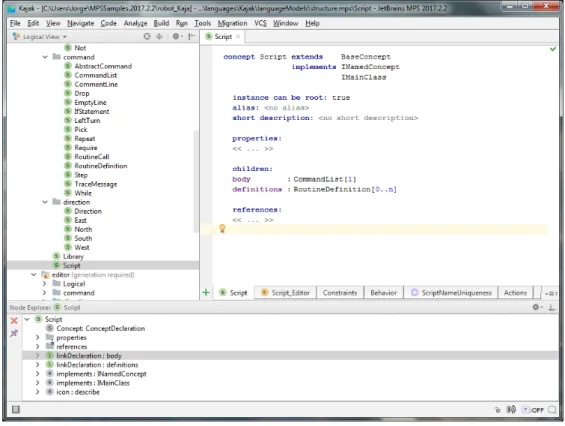Close the Script editor tab
This screenshot has width=565, height=426.
pos(238,36)
